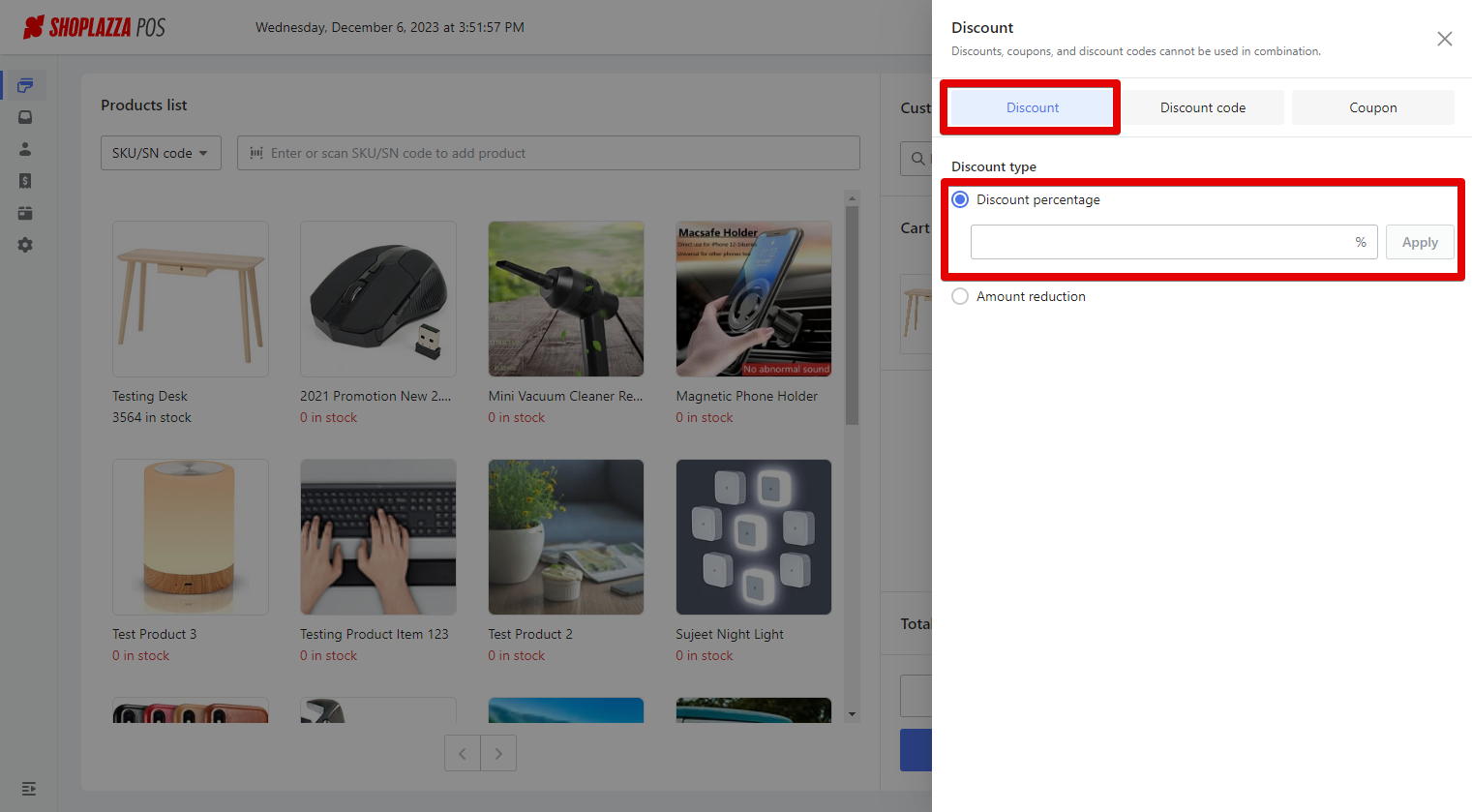The width and height of the screenshot is (1472, 812).
Task: Click the "Sujeet Night Light" name
Action: click(730, 634)
